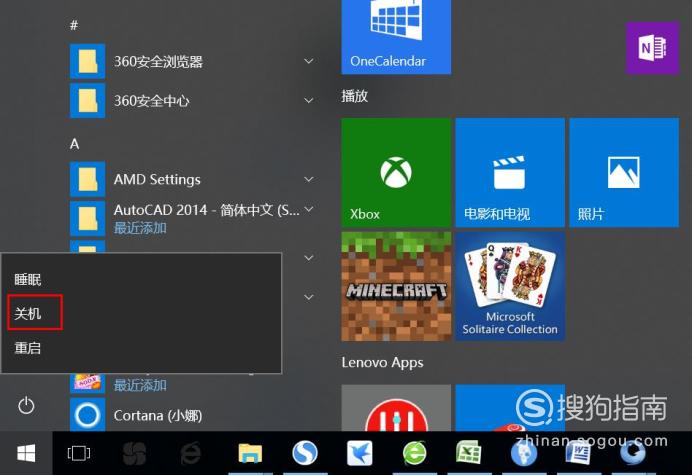Viewport: 692px width, 475px height.
Task: Open Microsoft Solitaire Collection tile
Action: [510, 287]
